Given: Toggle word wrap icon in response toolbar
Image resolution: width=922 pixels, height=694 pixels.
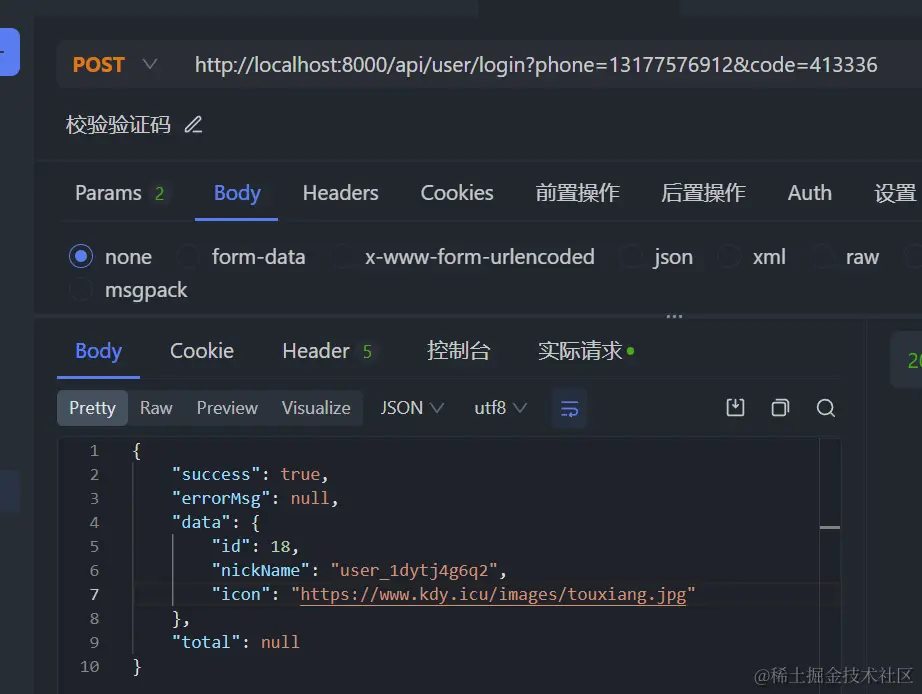Looking at the screenshot, I should (x=569, y=408).
